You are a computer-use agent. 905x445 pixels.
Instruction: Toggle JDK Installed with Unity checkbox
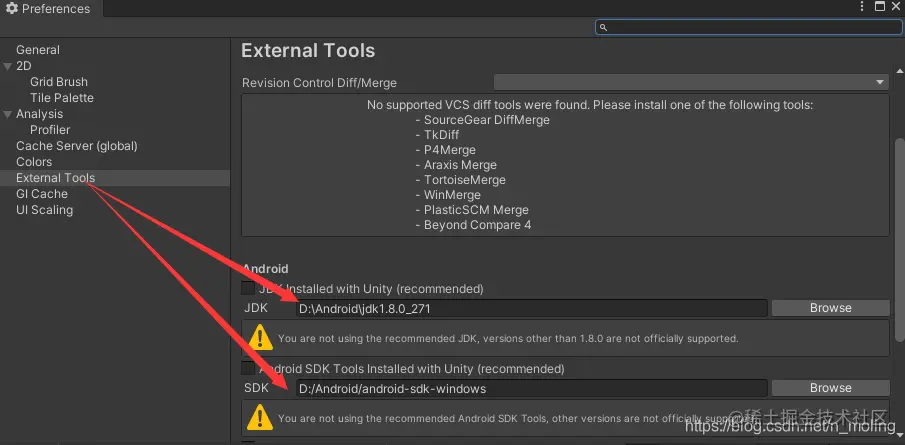248,288
